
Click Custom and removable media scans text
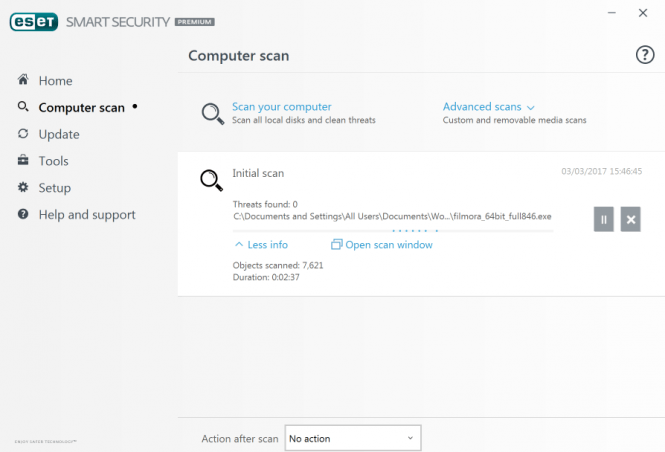tap(514, 120)
